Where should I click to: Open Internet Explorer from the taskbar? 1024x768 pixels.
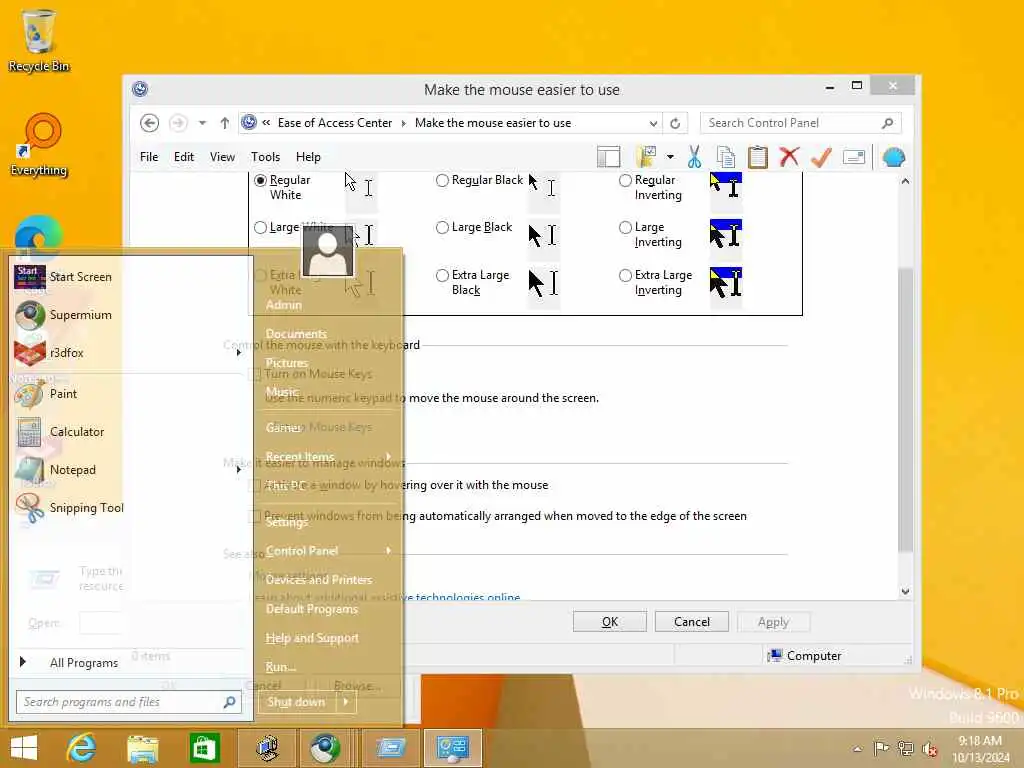point(82,748)
